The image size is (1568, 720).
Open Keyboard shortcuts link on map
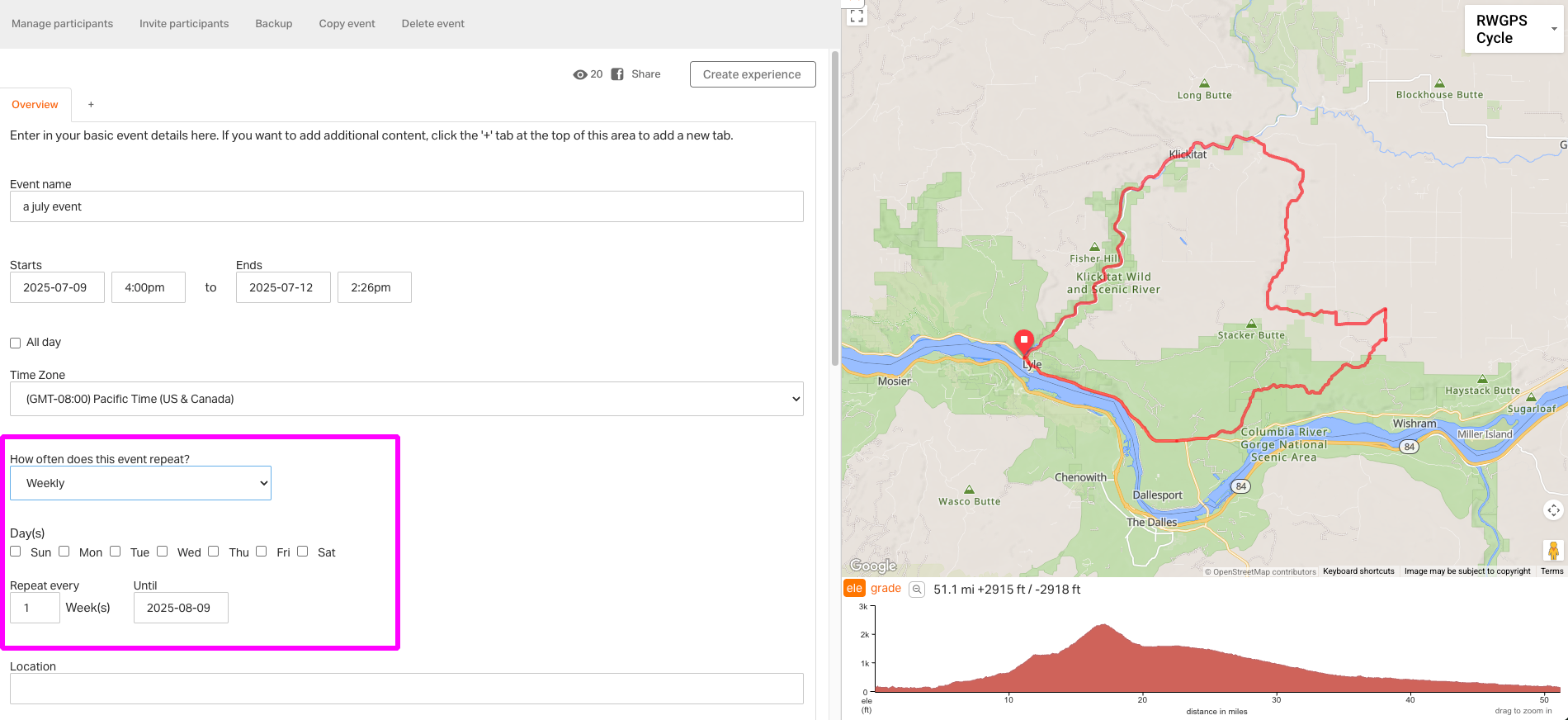(x=1358, y=571)
